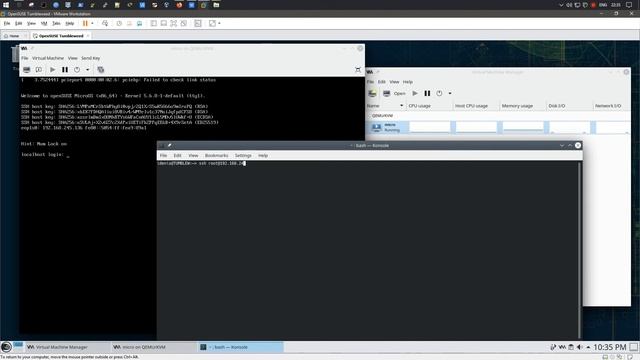The width and height of the screenshot is (640, 360).
Task: Click Run play button in micro console
Action: [x=52, y=70]
